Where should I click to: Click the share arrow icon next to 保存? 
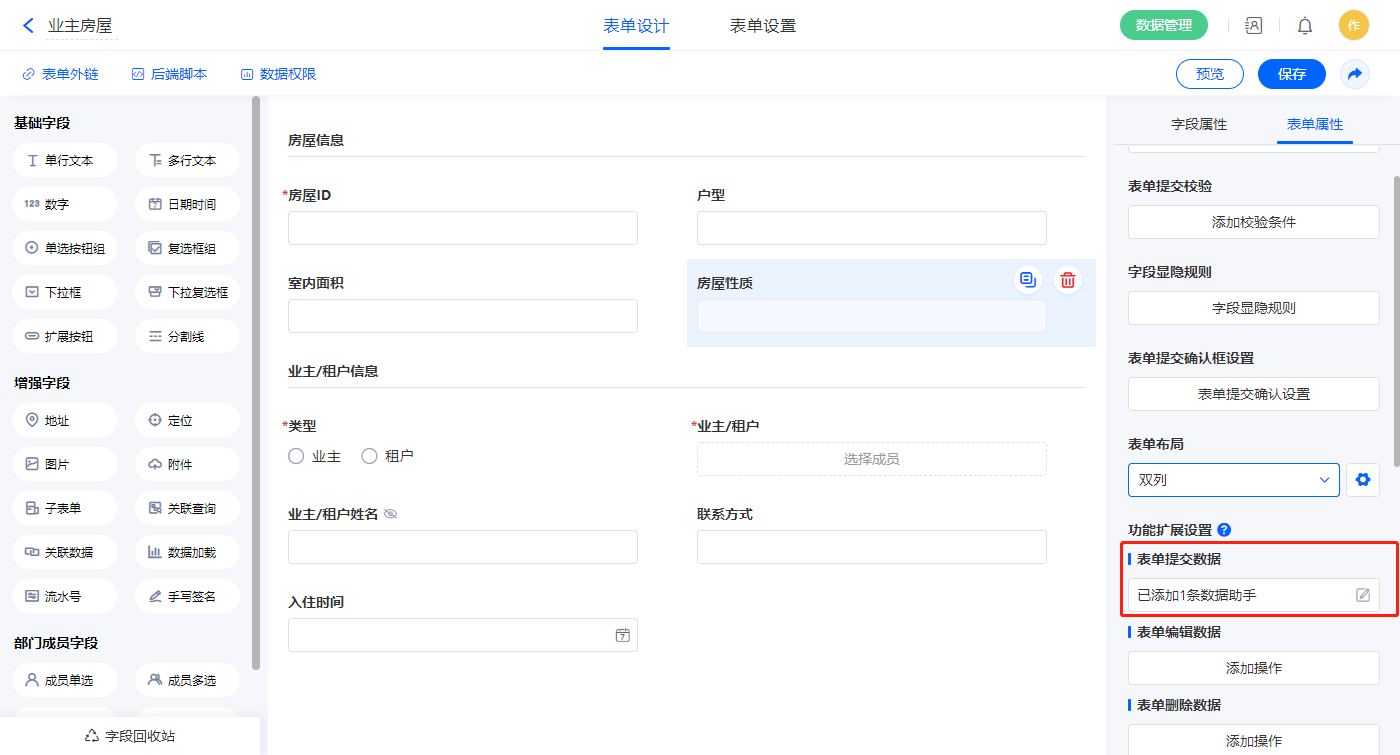tap(1355, 74)
